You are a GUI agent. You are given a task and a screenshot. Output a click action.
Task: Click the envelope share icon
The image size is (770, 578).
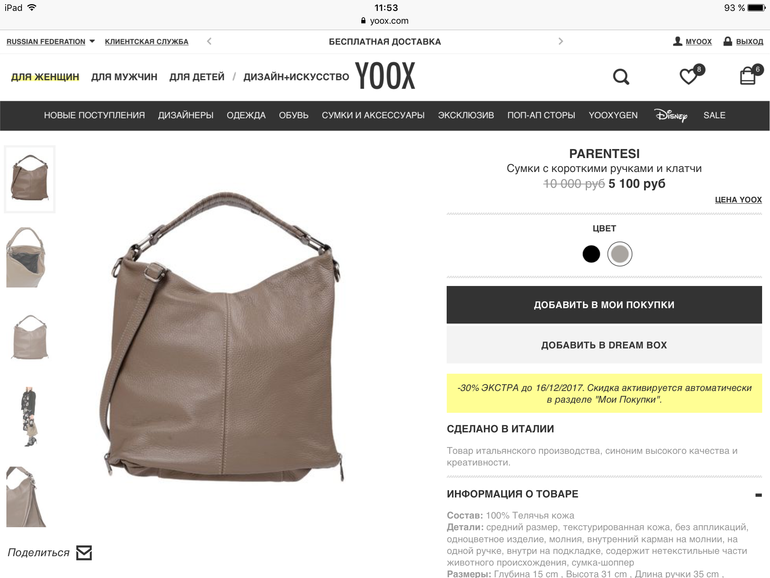[84, 552]
